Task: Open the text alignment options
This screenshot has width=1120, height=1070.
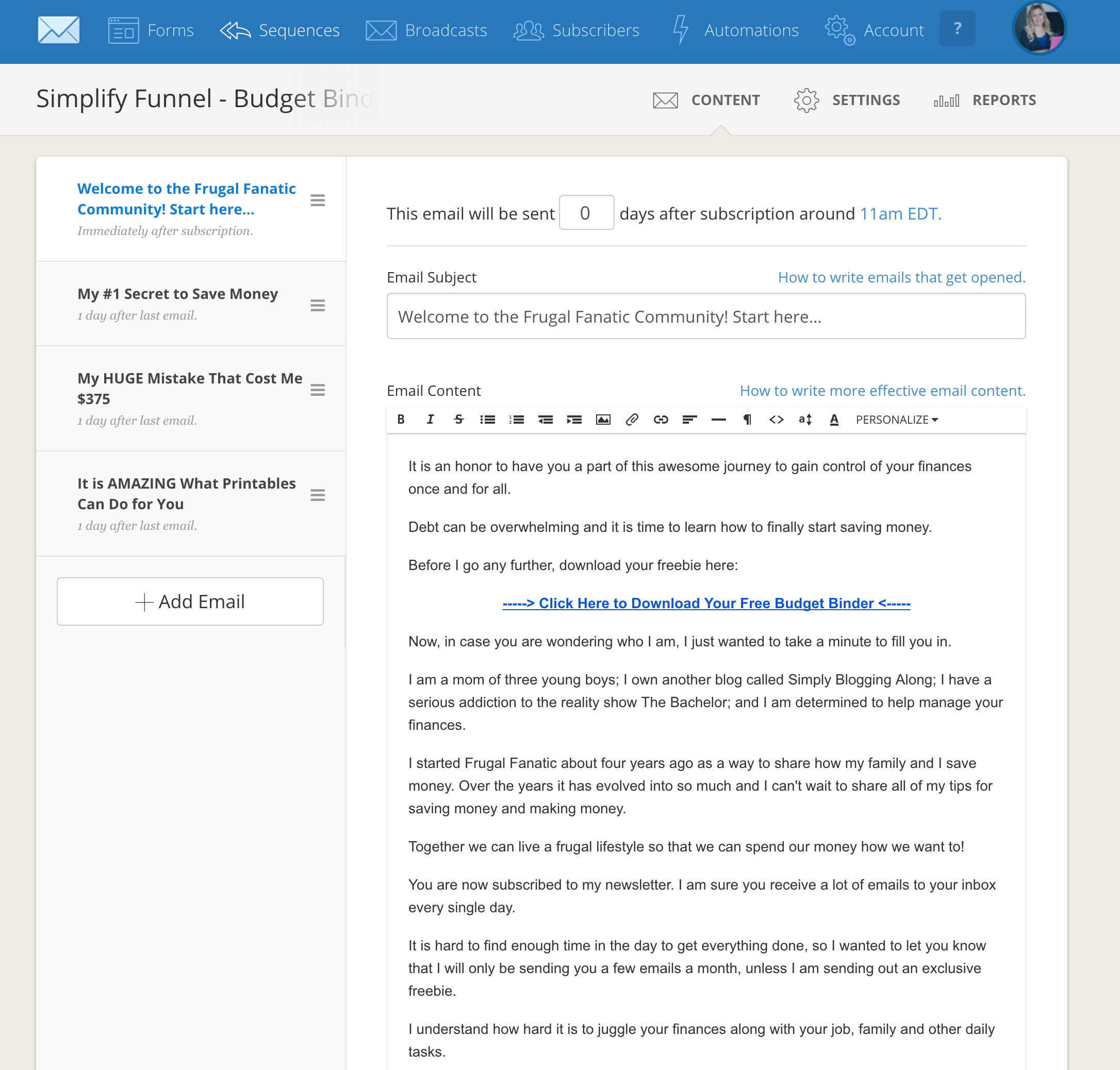Action: 689,419
